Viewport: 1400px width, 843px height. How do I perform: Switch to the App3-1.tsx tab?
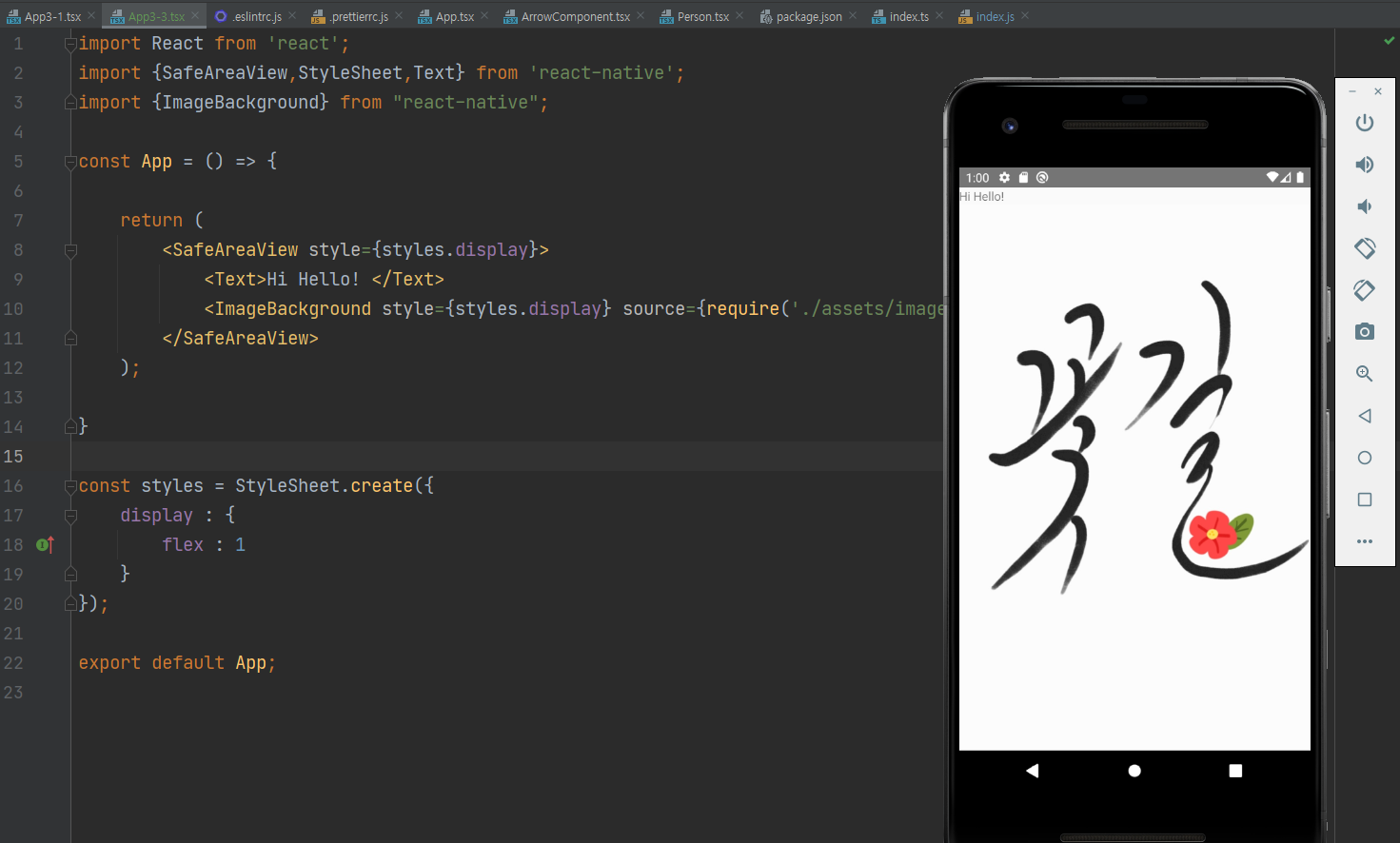coord(52,16)
